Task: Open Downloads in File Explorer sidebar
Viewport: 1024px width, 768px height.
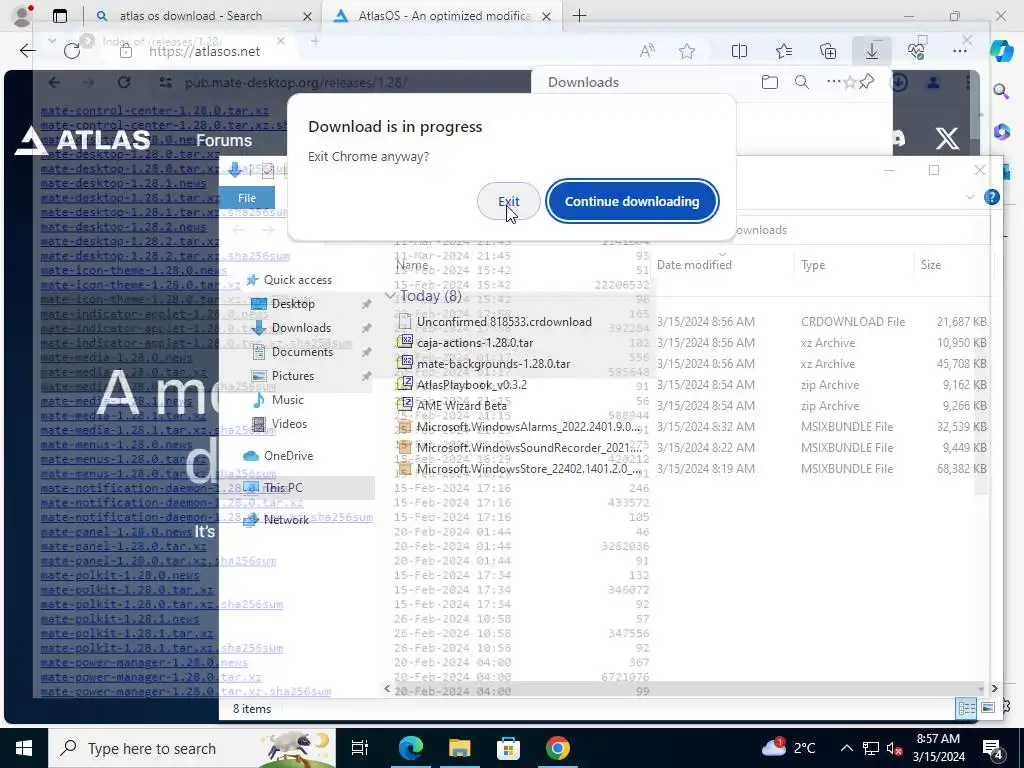Action: pos(301,328)
